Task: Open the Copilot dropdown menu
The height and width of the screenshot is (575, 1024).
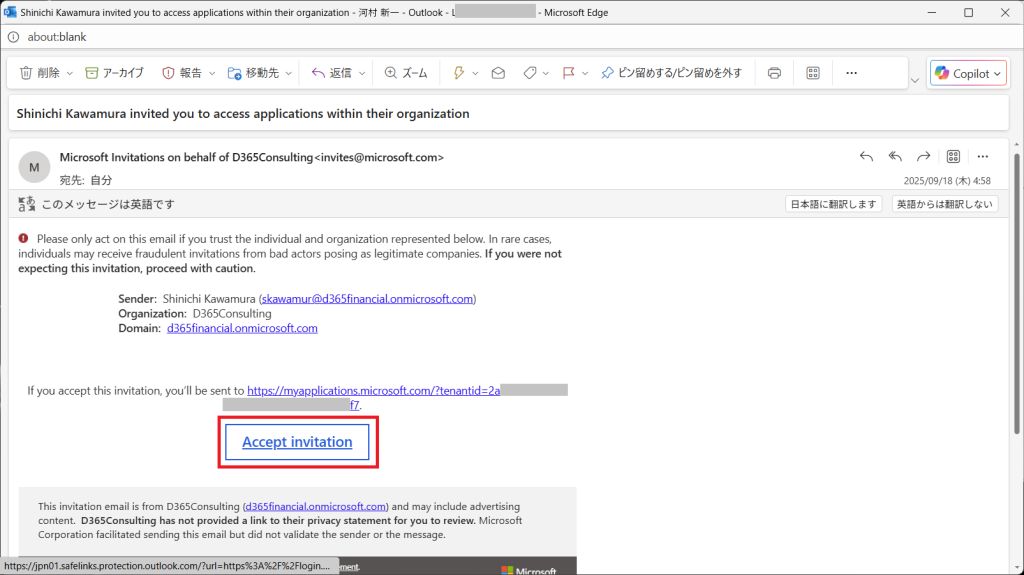Action: (x=968, y=73)
